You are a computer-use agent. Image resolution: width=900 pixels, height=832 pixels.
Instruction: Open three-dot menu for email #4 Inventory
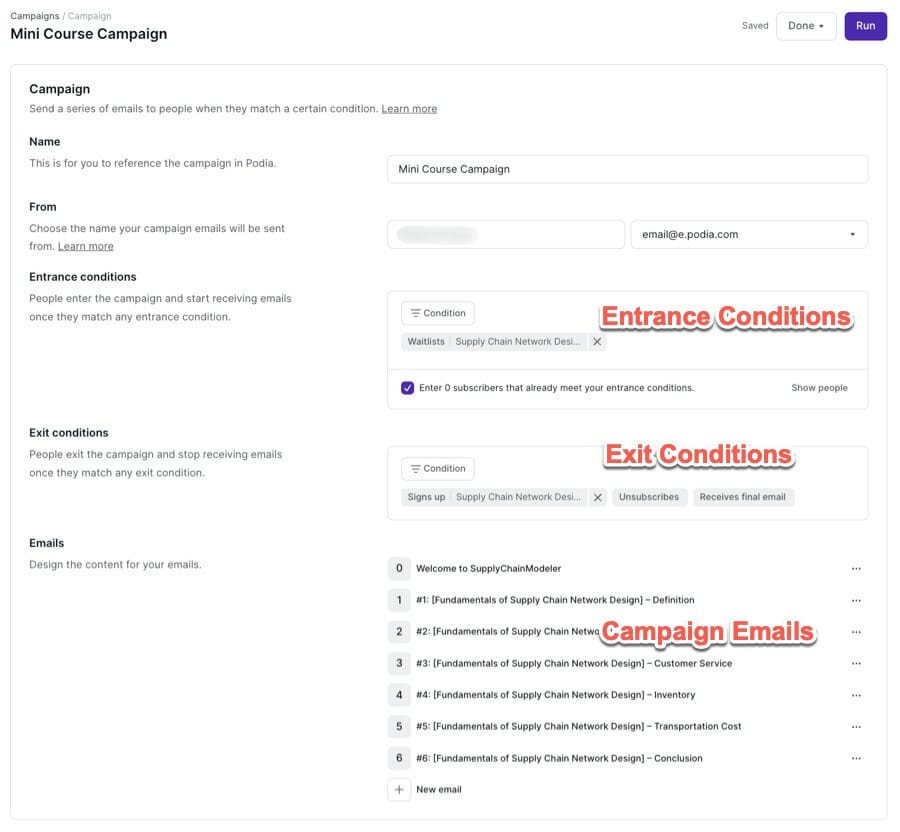855,695
